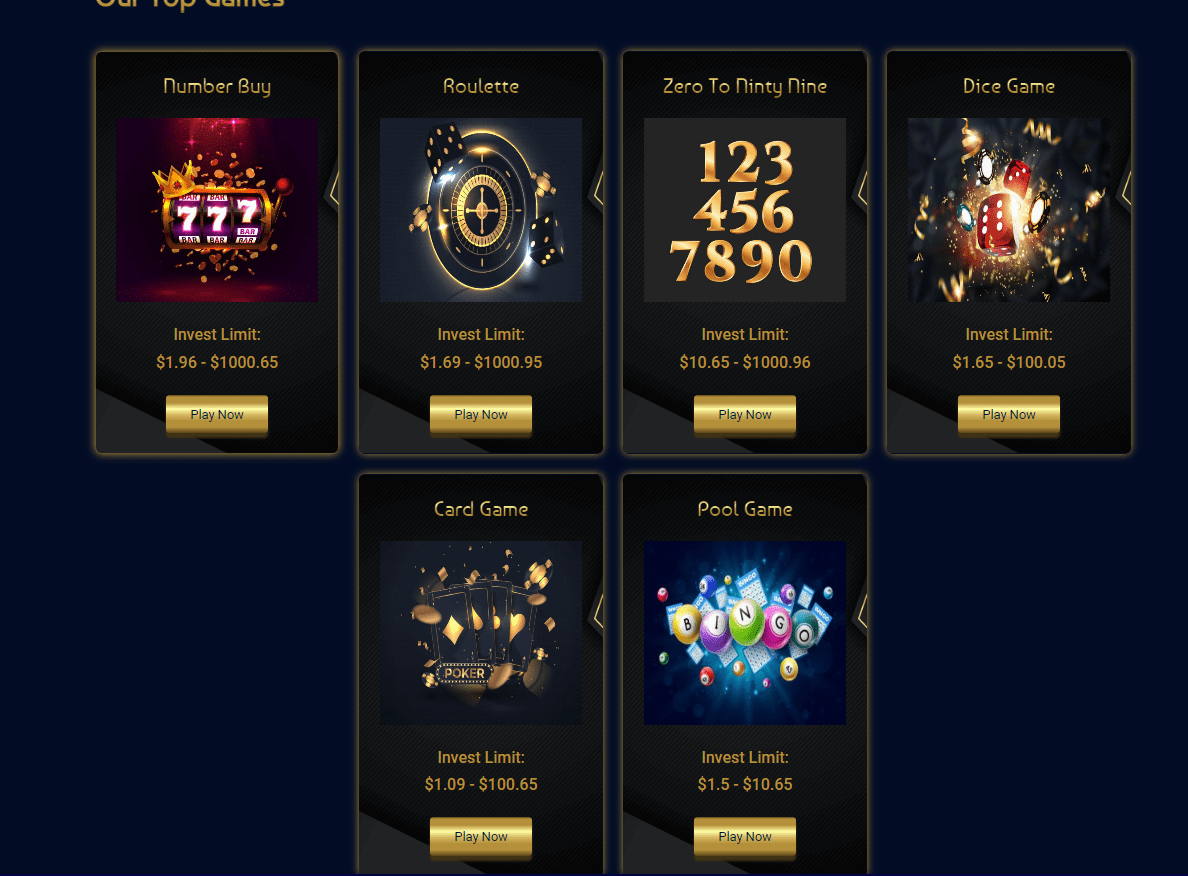Play Now on Number Buy card

(217, 415)
